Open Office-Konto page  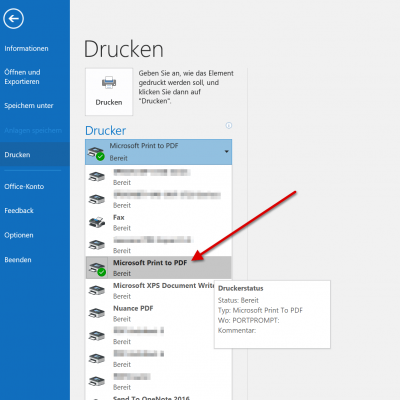pos(24,186)
